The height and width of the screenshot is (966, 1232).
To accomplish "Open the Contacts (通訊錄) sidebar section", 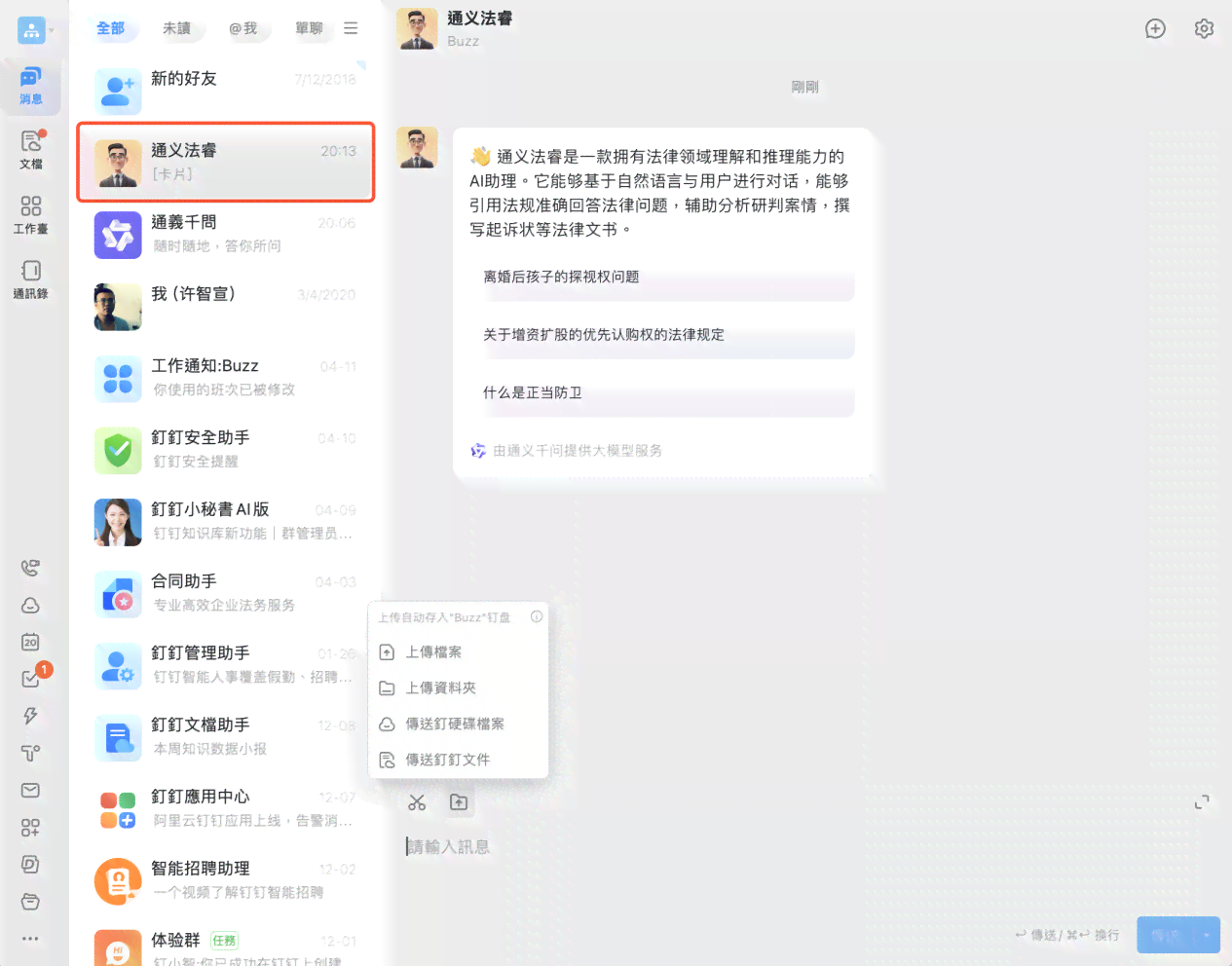I will click(31, 279).
